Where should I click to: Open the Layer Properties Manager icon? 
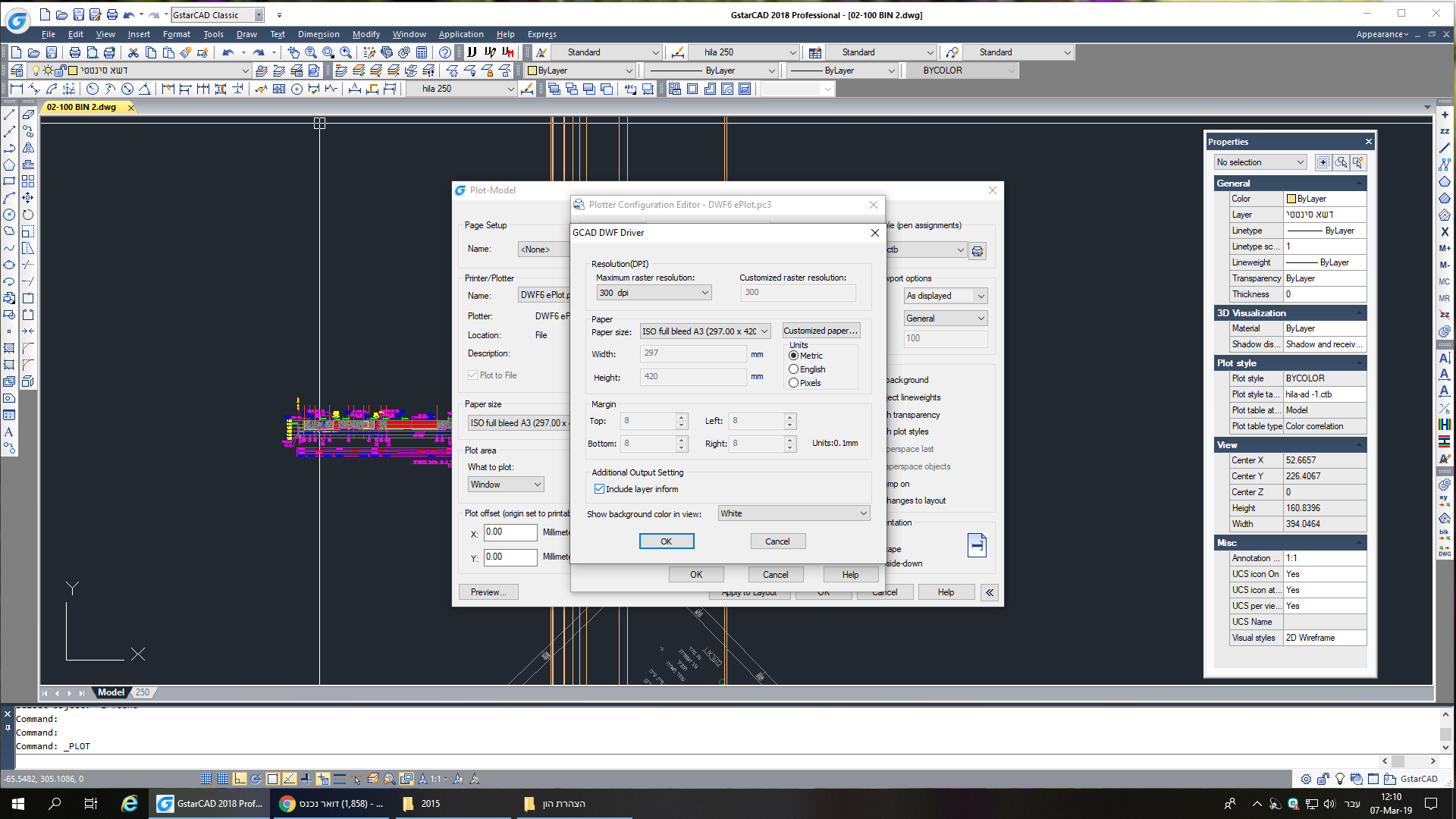17,71
